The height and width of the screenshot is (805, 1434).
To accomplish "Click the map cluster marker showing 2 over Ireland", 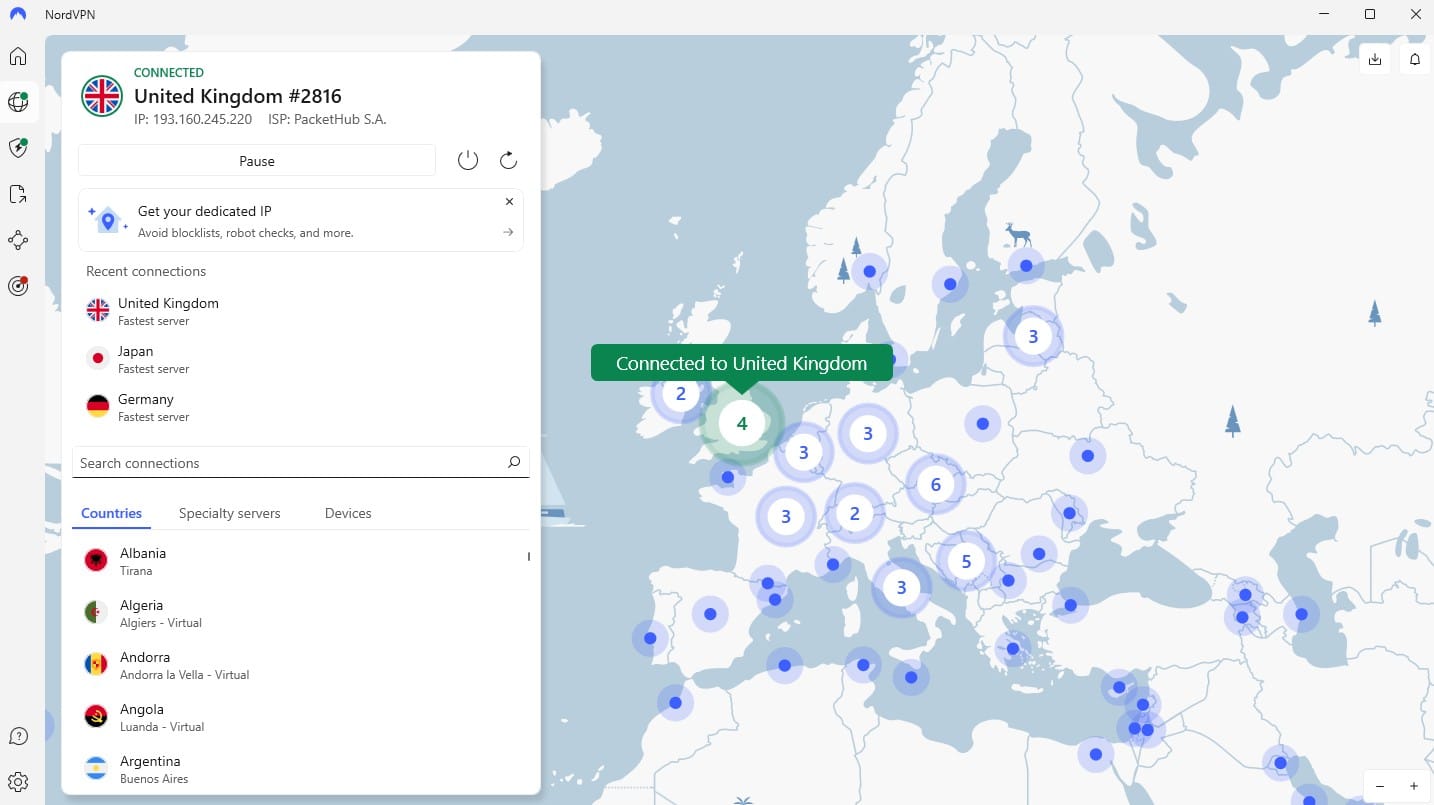I will tap(681, 393).
